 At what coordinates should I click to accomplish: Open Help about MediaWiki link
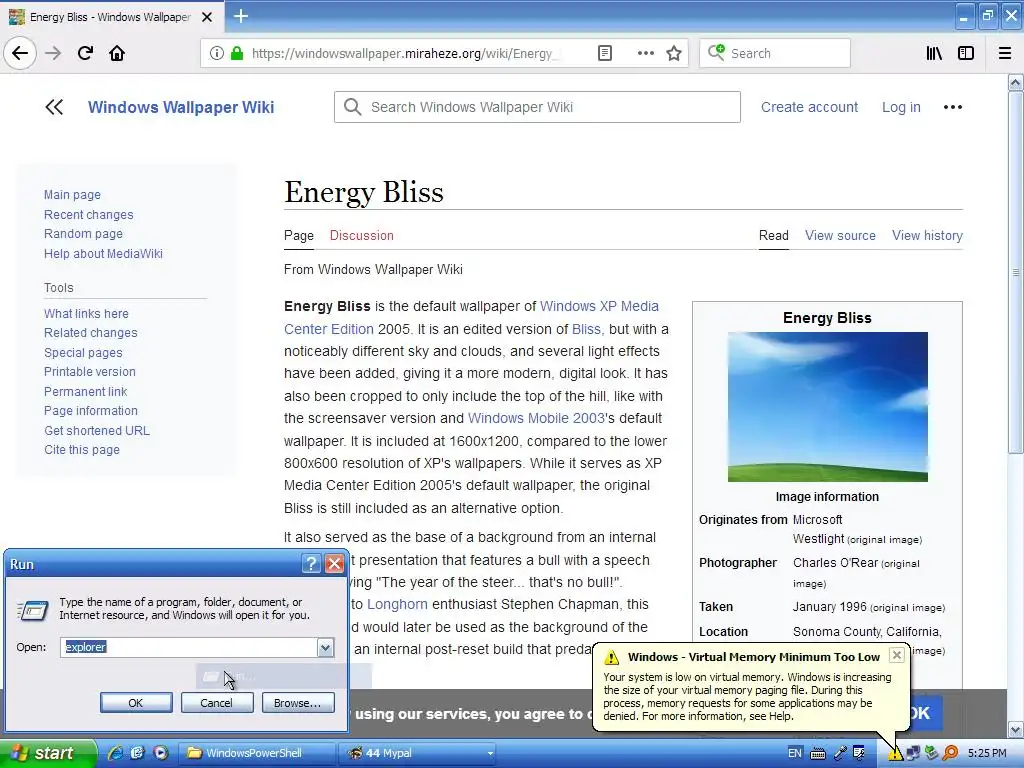103,253
